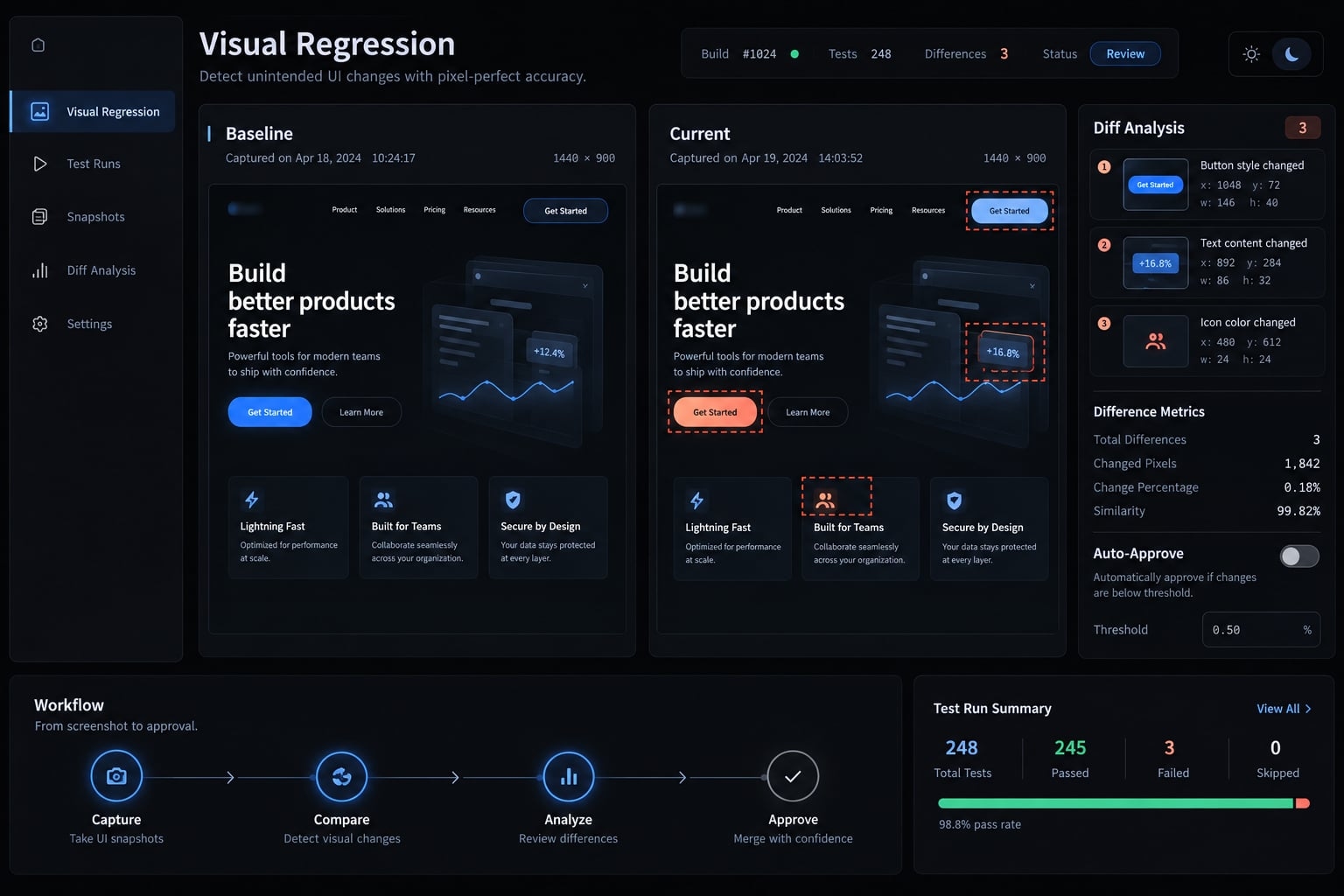Open View All test run summary

1284,709
